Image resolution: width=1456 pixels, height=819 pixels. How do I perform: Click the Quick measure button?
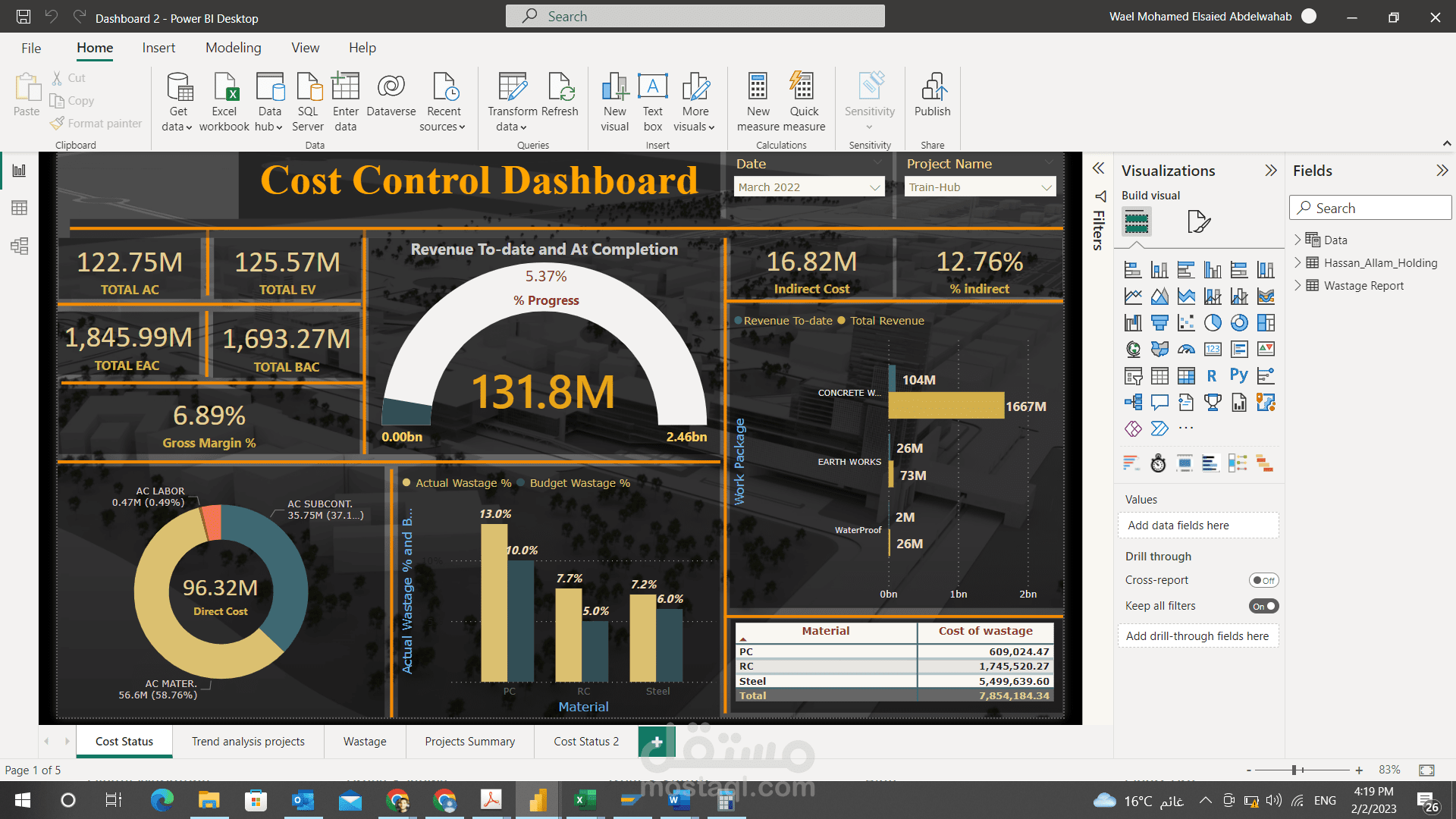tap(804, 102)
